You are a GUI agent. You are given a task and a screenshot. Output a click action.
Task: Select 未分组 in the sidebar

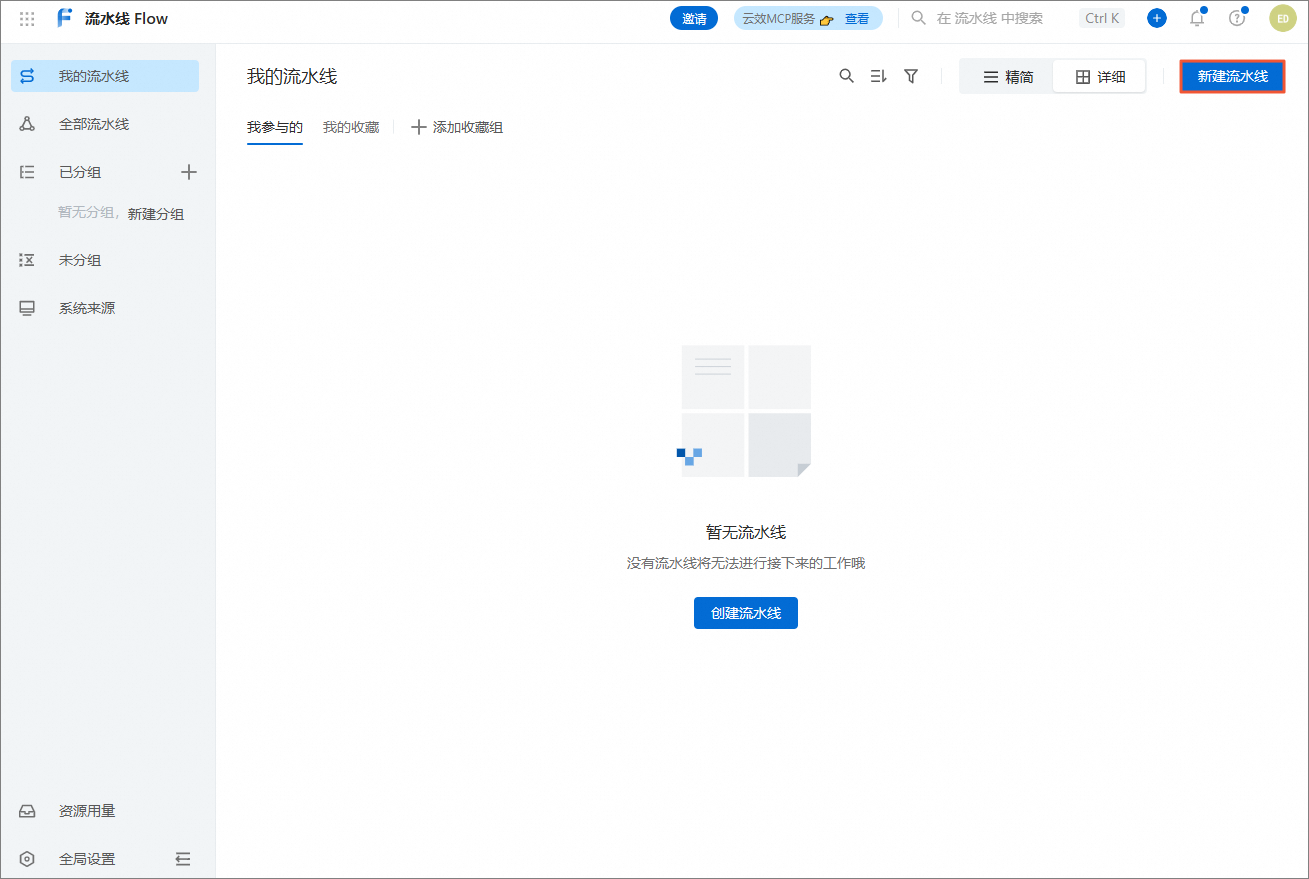[x=105, y=260]
